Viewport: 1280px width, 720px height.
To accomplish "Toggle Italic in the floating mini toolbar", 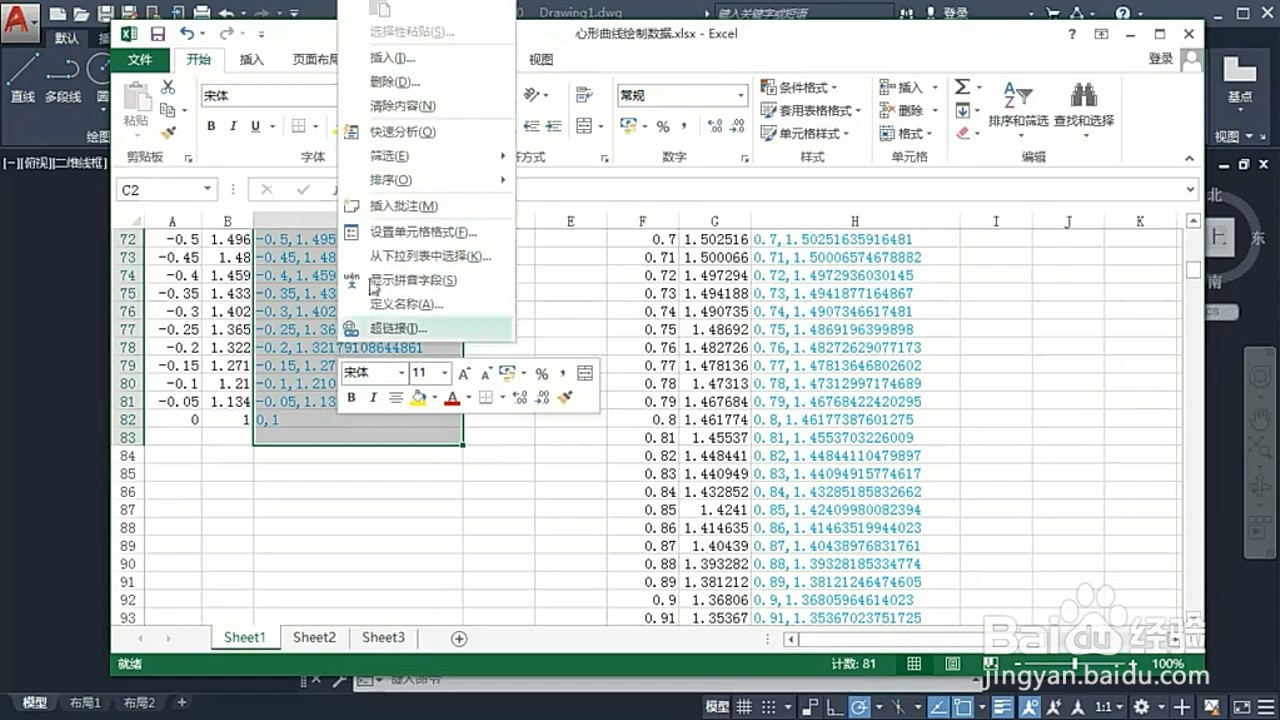I will coord(373,397).
